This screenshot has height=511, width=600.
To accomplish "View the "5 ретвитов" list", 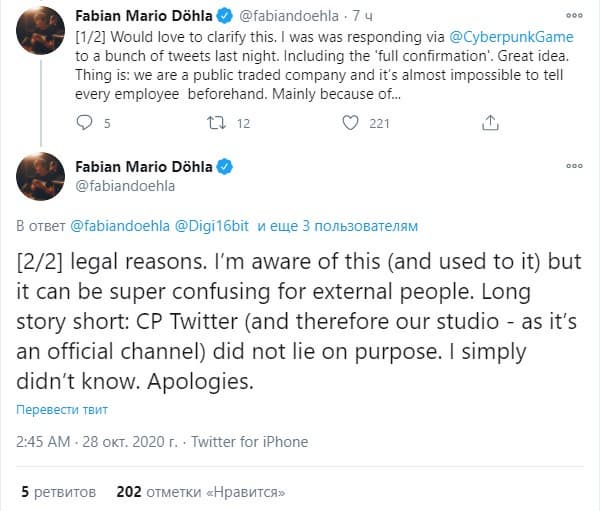I will click(58, 492).
